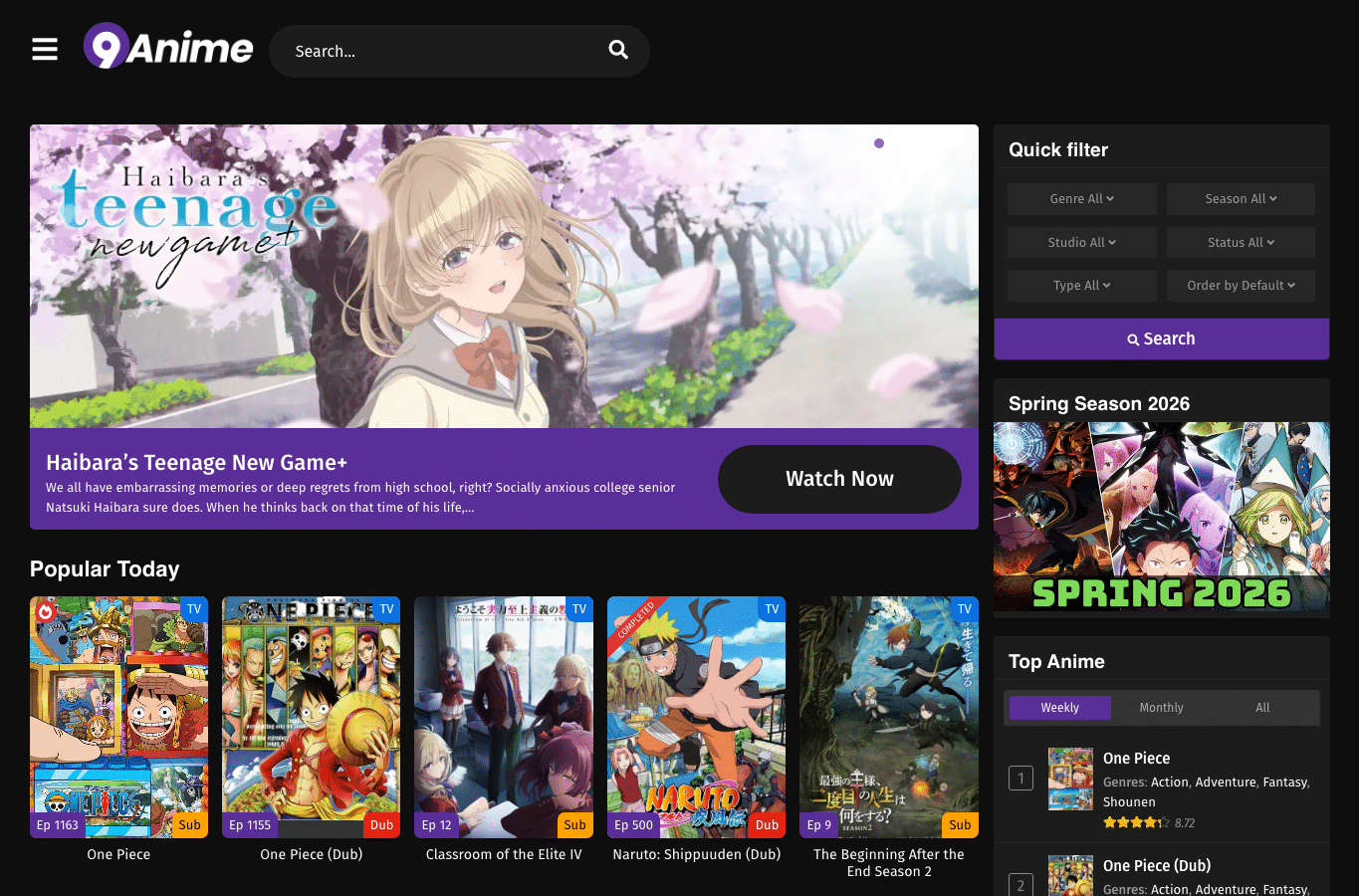The width and height of the screenshot is (1359, 896).
Task: Click the Naruto: Shippuuden poster
Action: (697, 717)
